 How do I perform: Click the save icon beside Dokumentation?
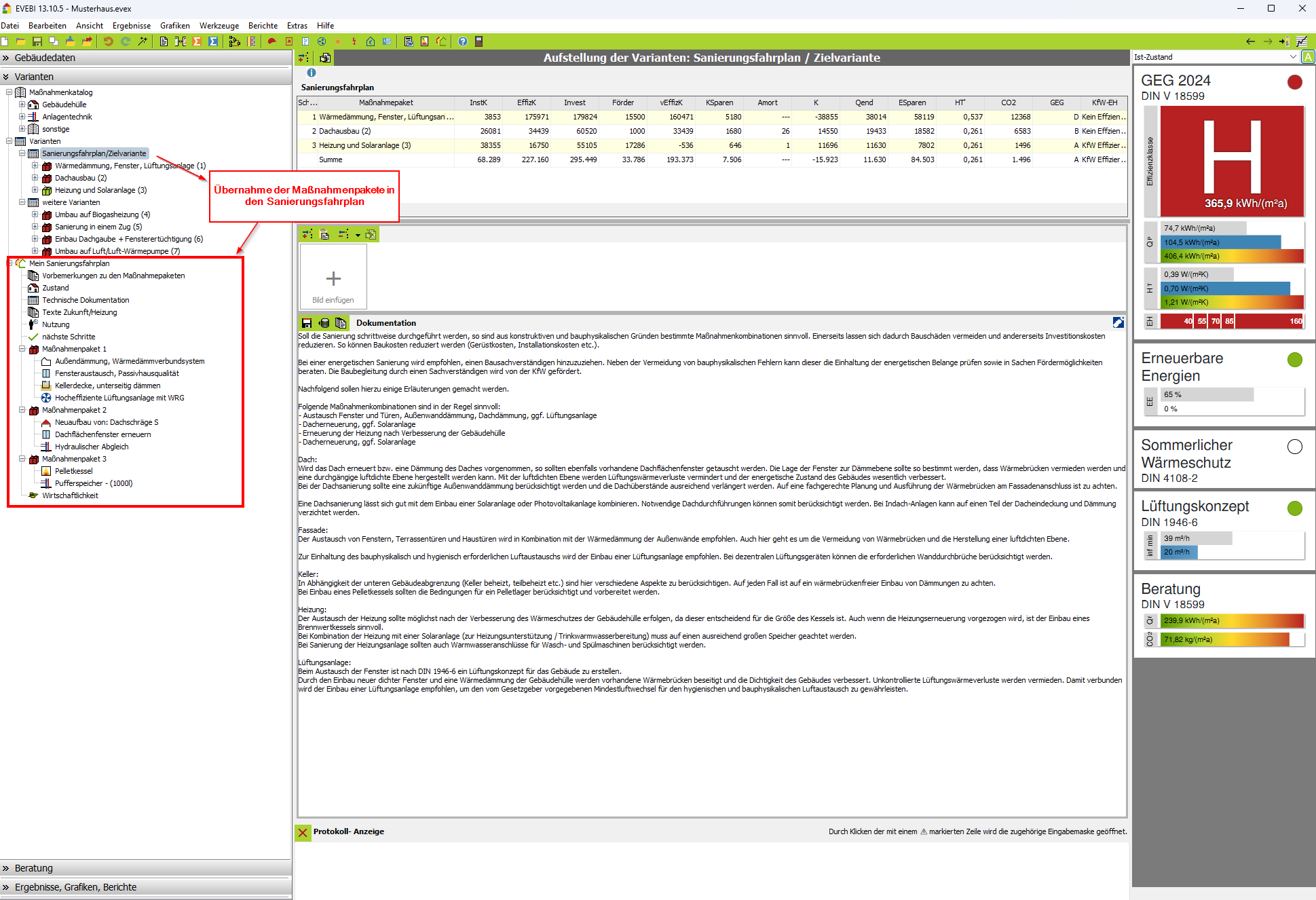point(307,323)
